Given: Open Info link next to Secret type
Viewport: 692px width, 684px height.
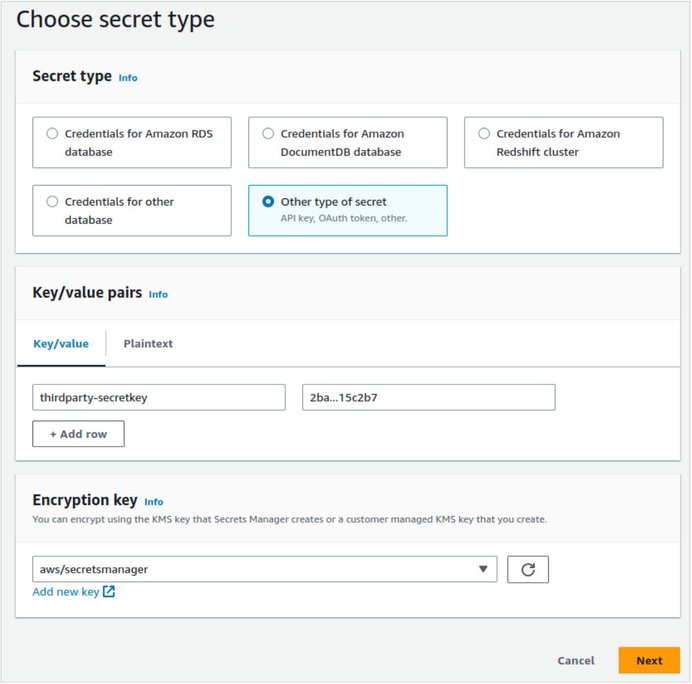Looking at the screenshot, I should pos(128,78).
